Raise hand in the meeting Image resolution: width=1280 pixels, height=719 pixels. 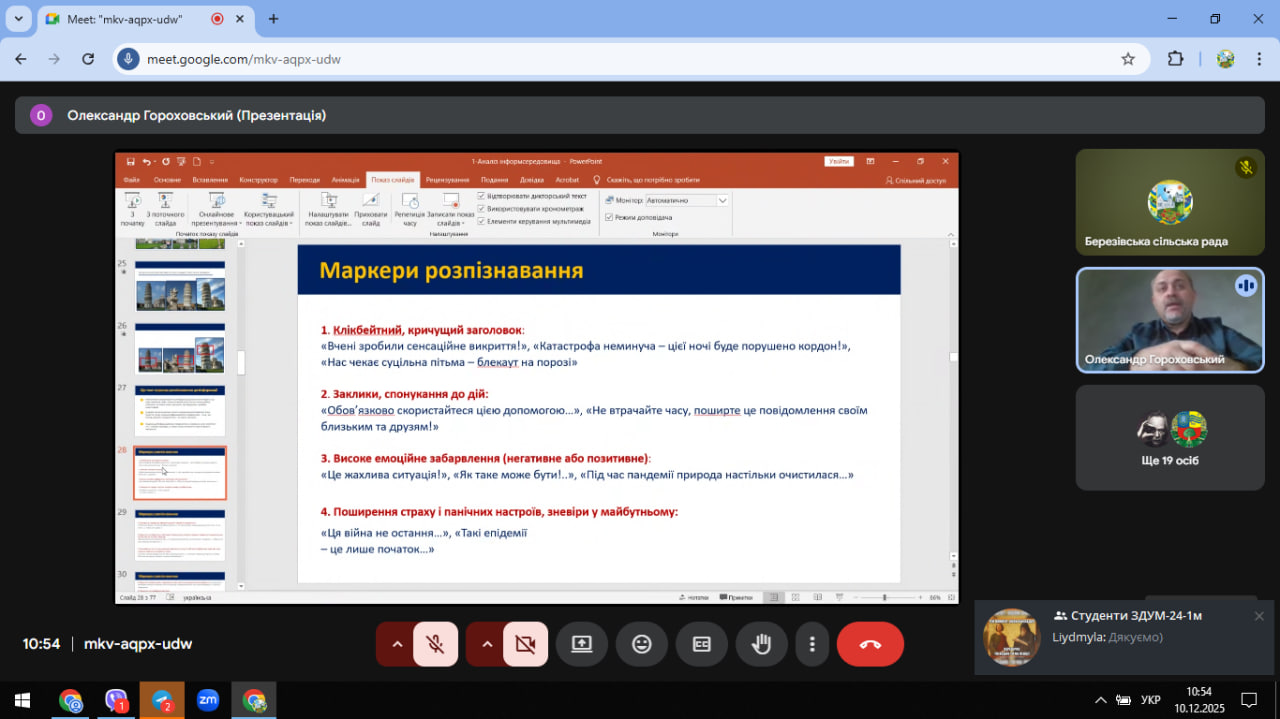(x=762, y=645)
